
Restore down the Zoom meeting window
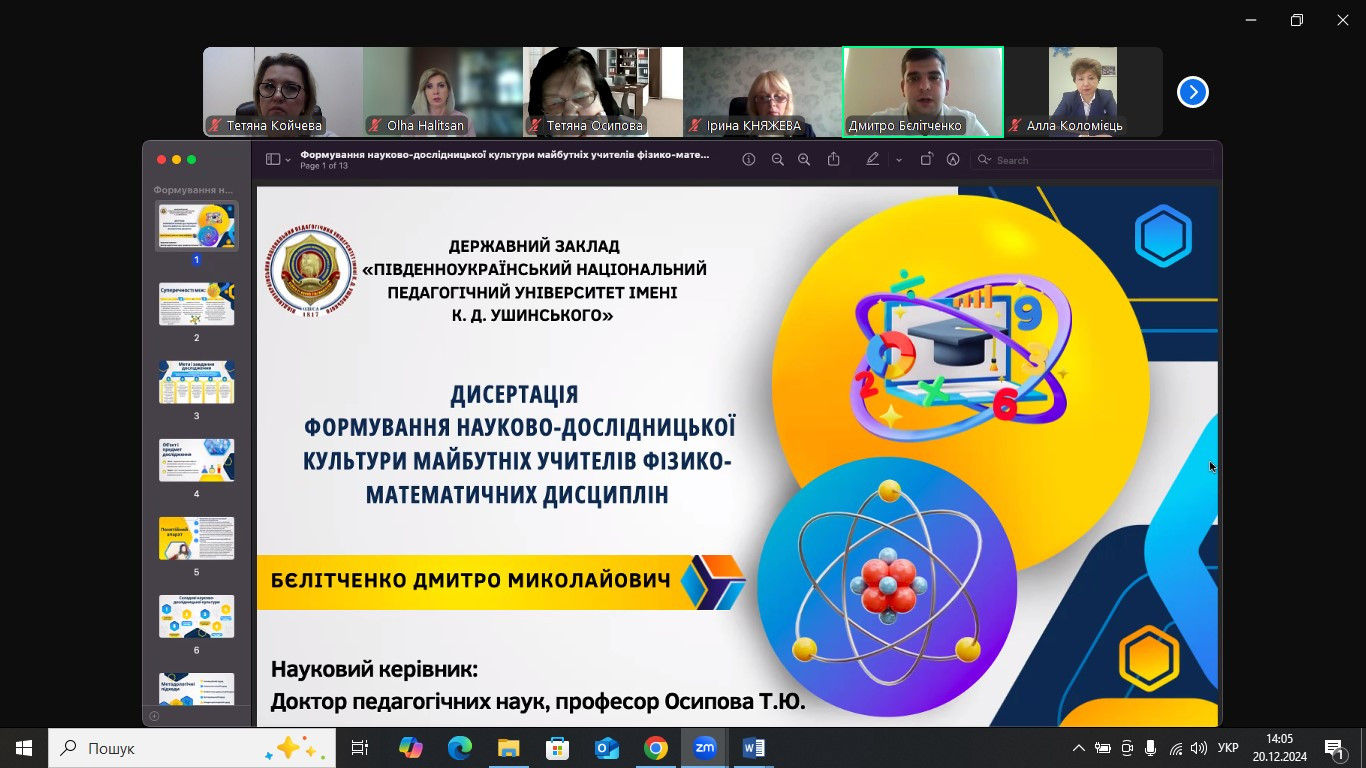pyautogui.click(x=1297, y=20)
